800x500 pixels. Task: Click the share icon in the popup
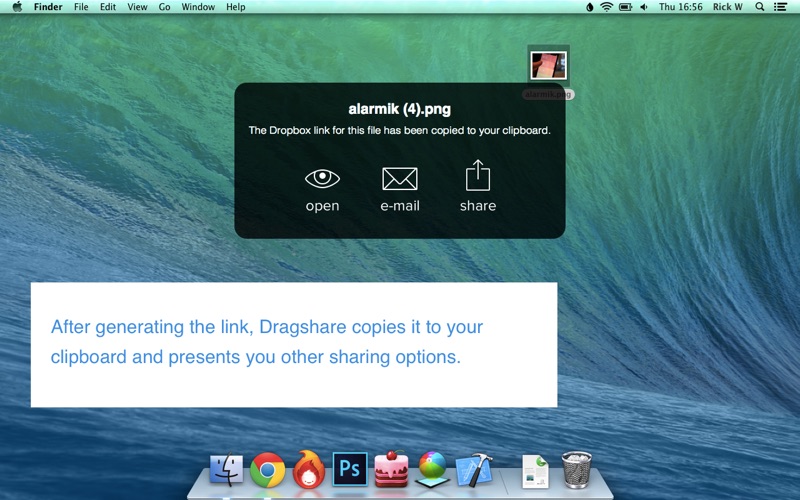pos(478,177)
